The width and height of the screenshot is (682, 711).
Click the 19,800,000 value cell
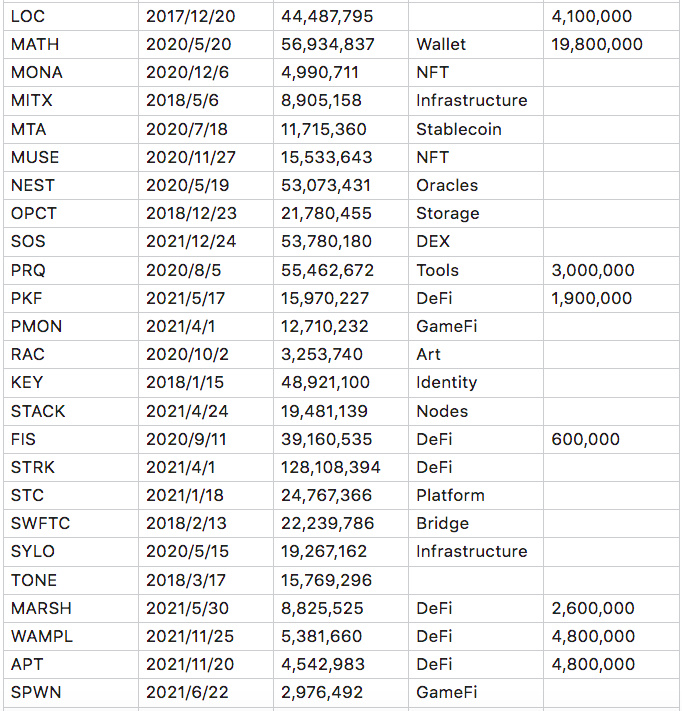[611, 44]
